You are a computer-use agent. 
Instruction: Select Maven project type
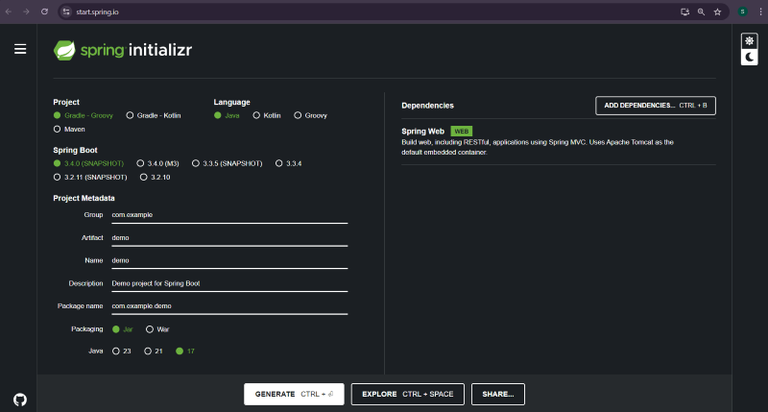(x=70, y=129)
